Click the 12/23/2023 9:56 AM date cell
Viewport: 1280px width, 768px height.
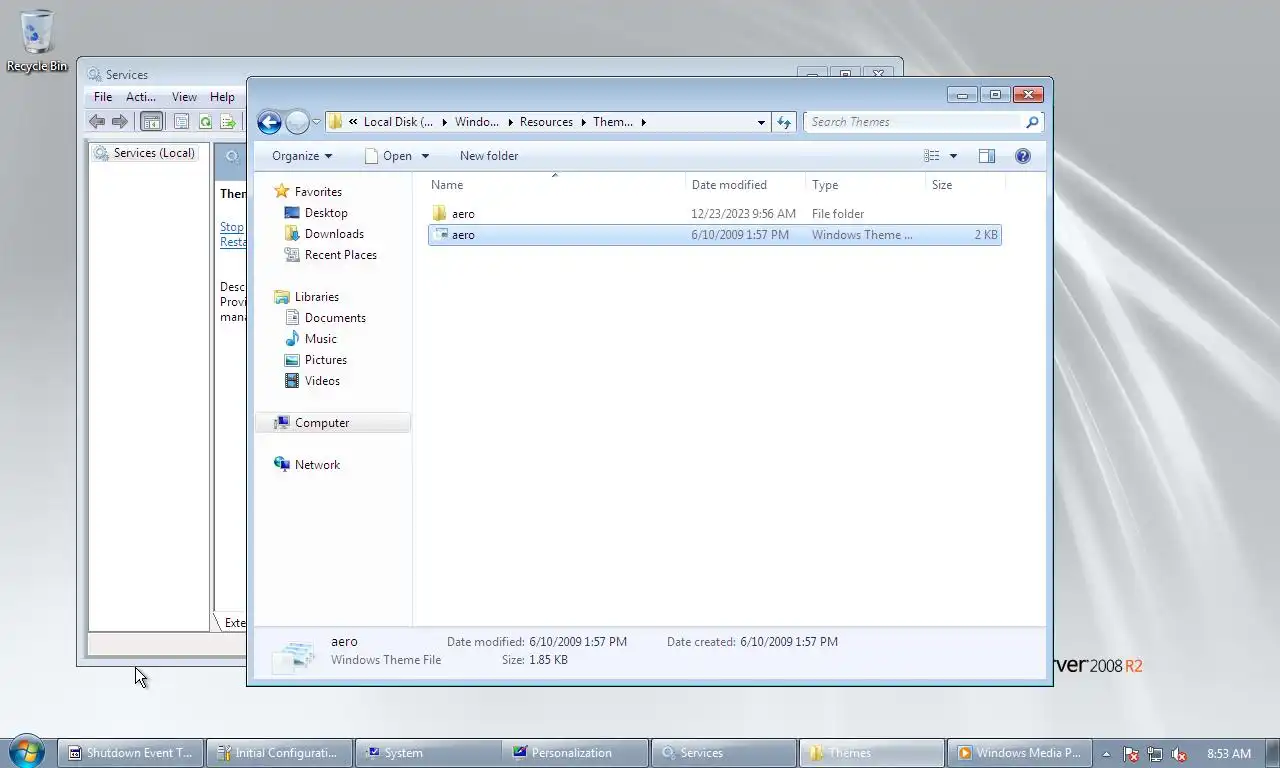click(744, 214)
